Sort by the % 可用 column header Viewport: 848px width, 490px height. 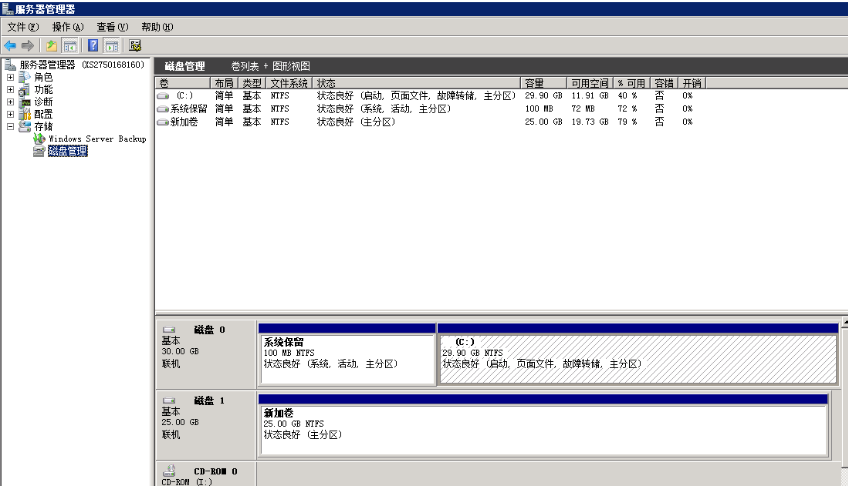pos(631,83)
